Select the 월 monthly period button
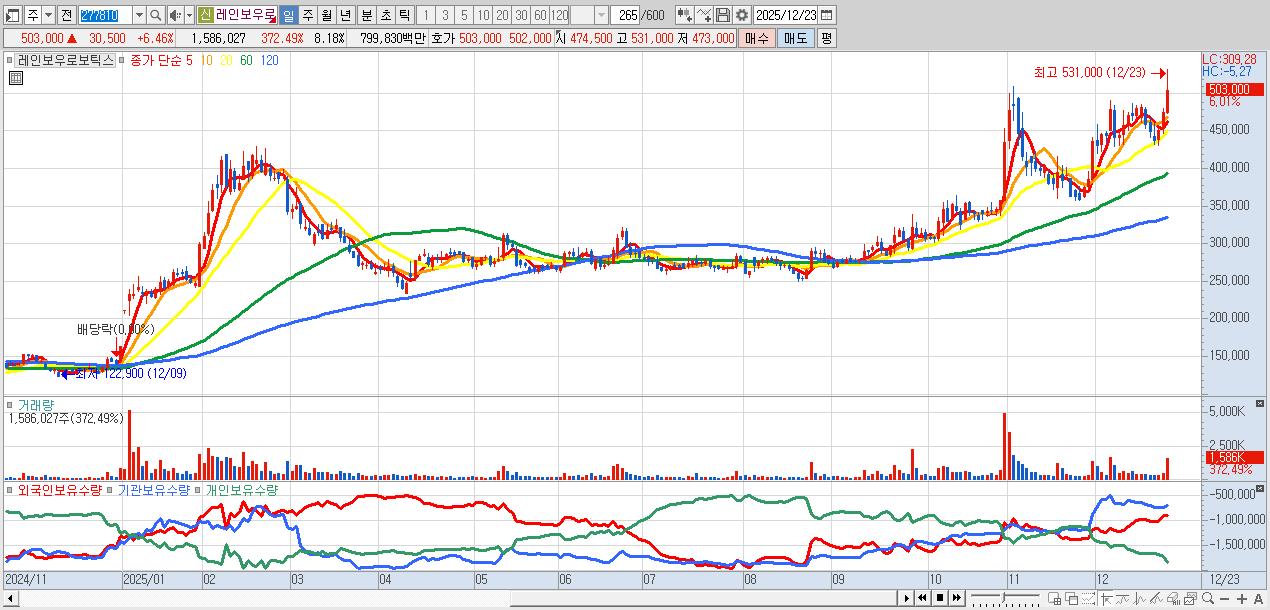1270x610 pixels. coord(327,15)
